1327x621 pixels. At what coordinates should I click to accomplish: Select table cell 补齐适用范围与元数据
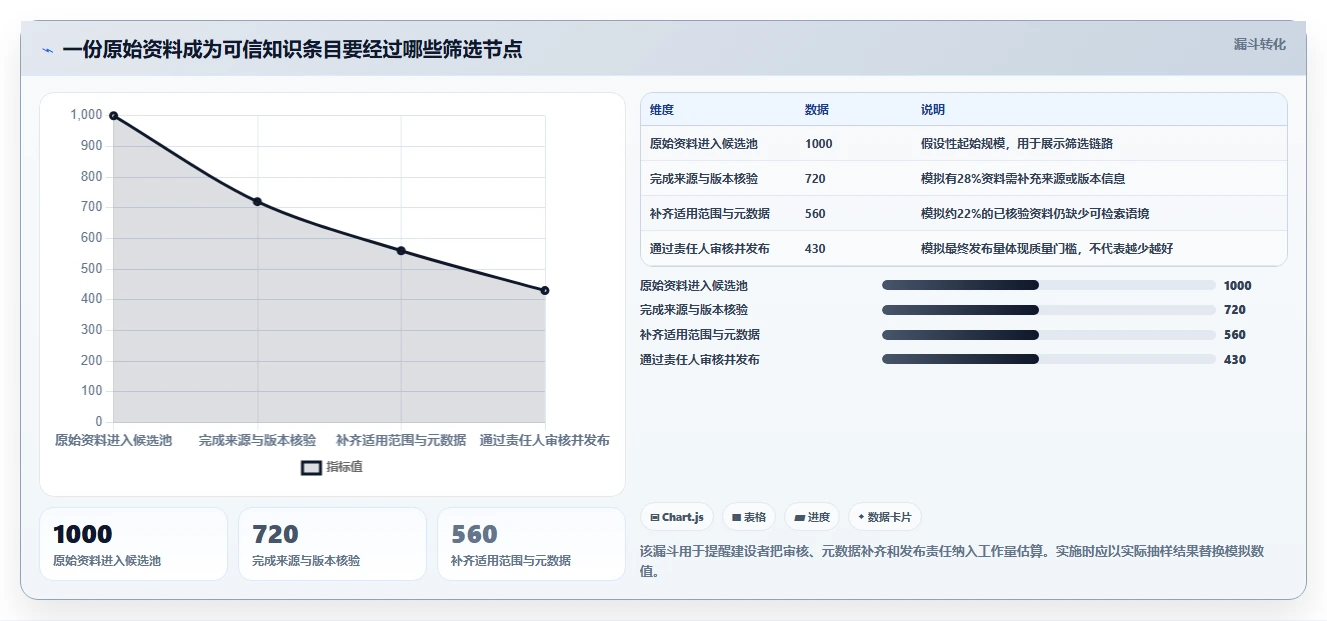point(709,213)
